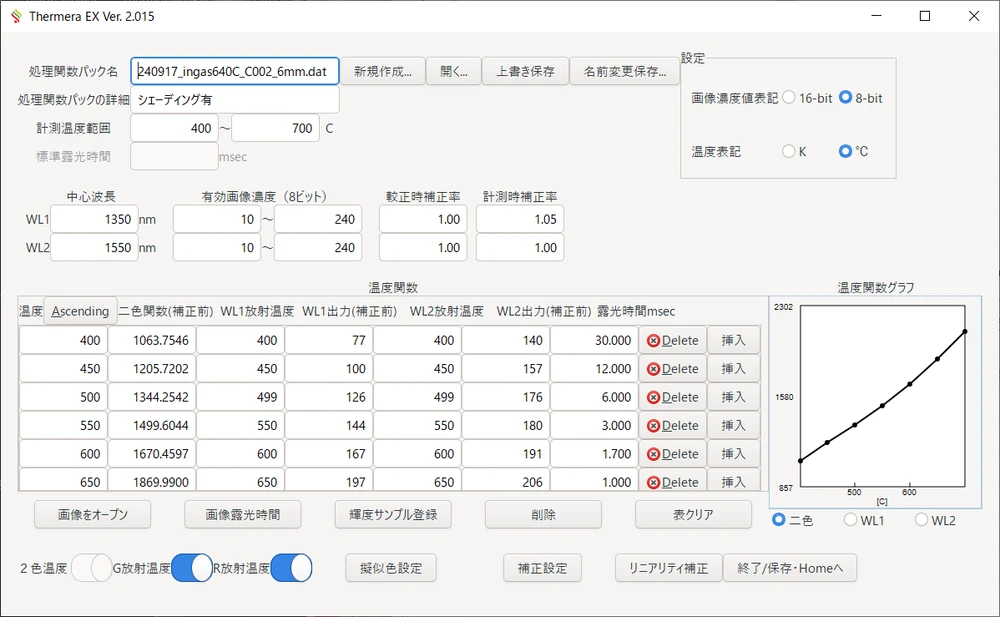Click Ascending sort order button
Screen dimensions: 1000x617
[x=81, y=311]
